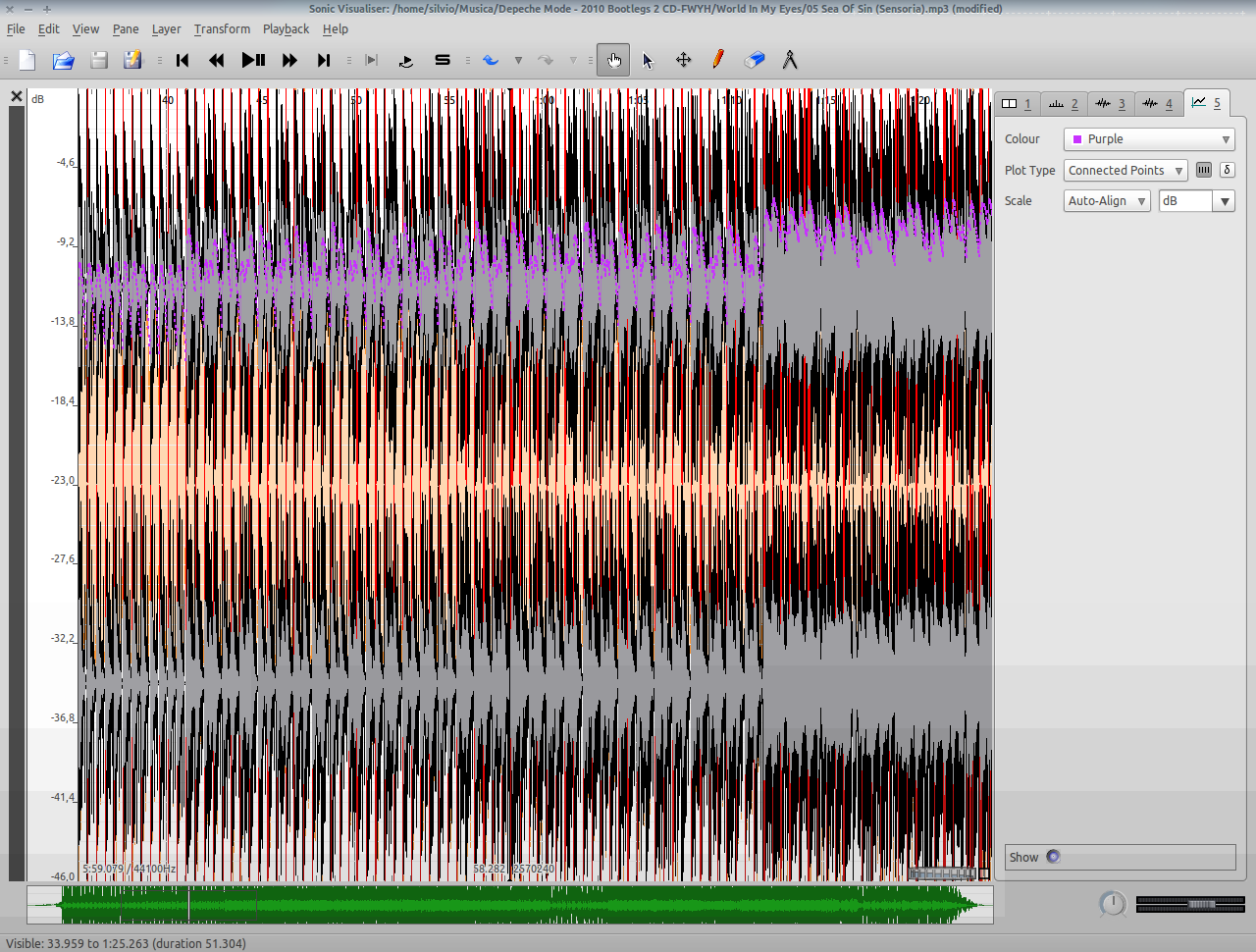Toggle the delta (δ) display mode button
Screen dimensions: 1256x952
click(x=1227, y=170)
